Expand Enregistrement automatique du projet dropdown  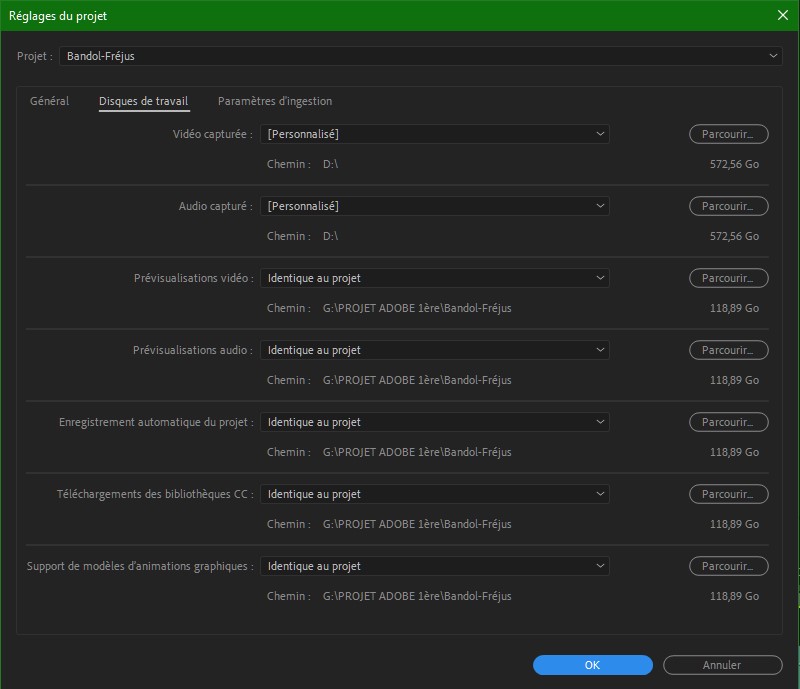[435, 422]
